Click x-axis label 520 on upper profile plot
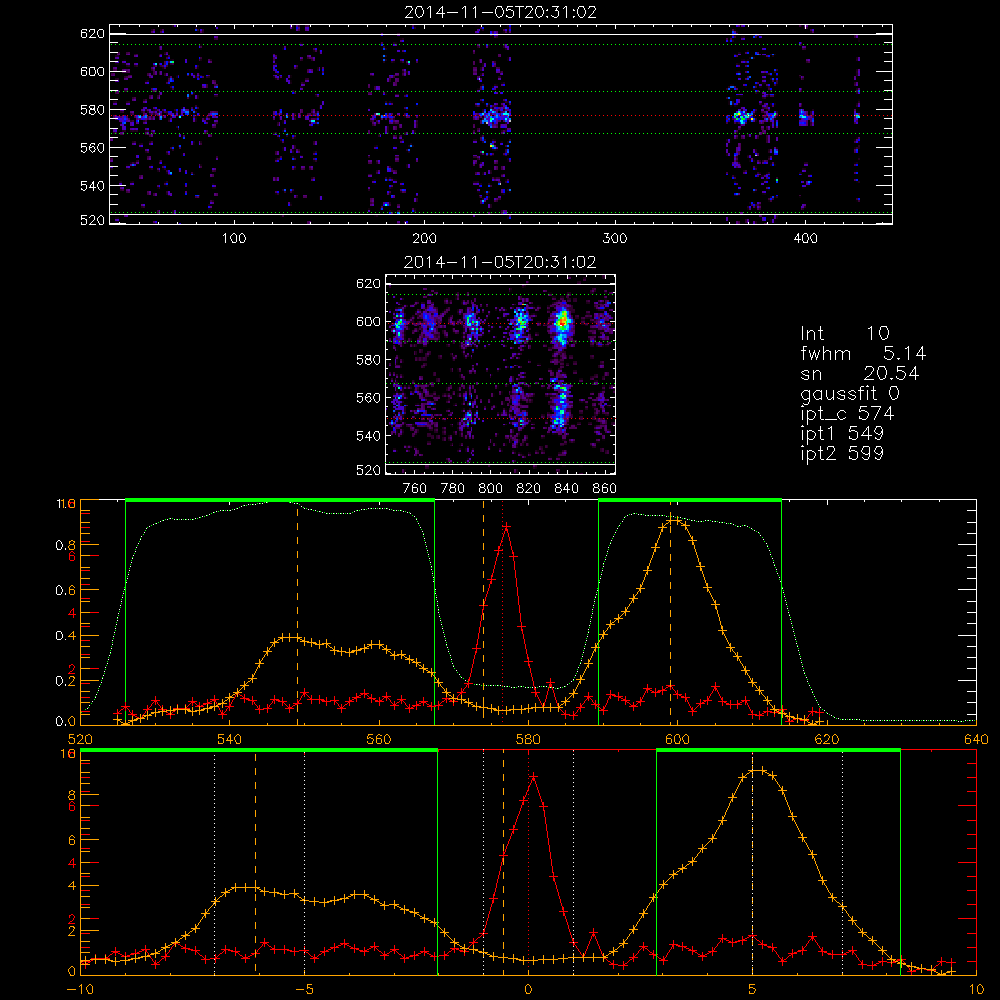The height and width of the screenshot is (1000, 1000). pyautogui.click(x=81, y=740)
